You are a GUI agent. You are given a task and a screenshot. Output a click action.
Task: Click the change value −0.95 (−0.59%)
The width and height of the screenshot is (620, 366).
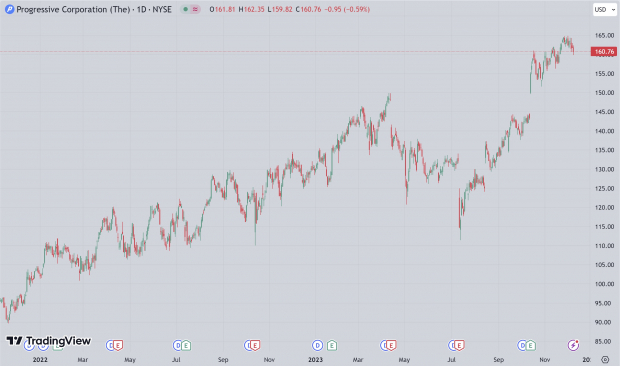347,9
